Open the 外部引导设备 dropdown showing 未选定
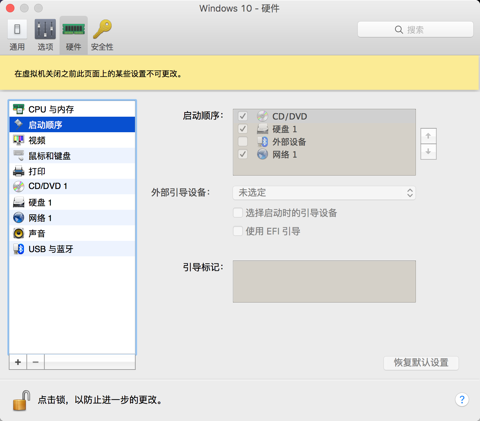The image size is (480, 421). [324, 193]
